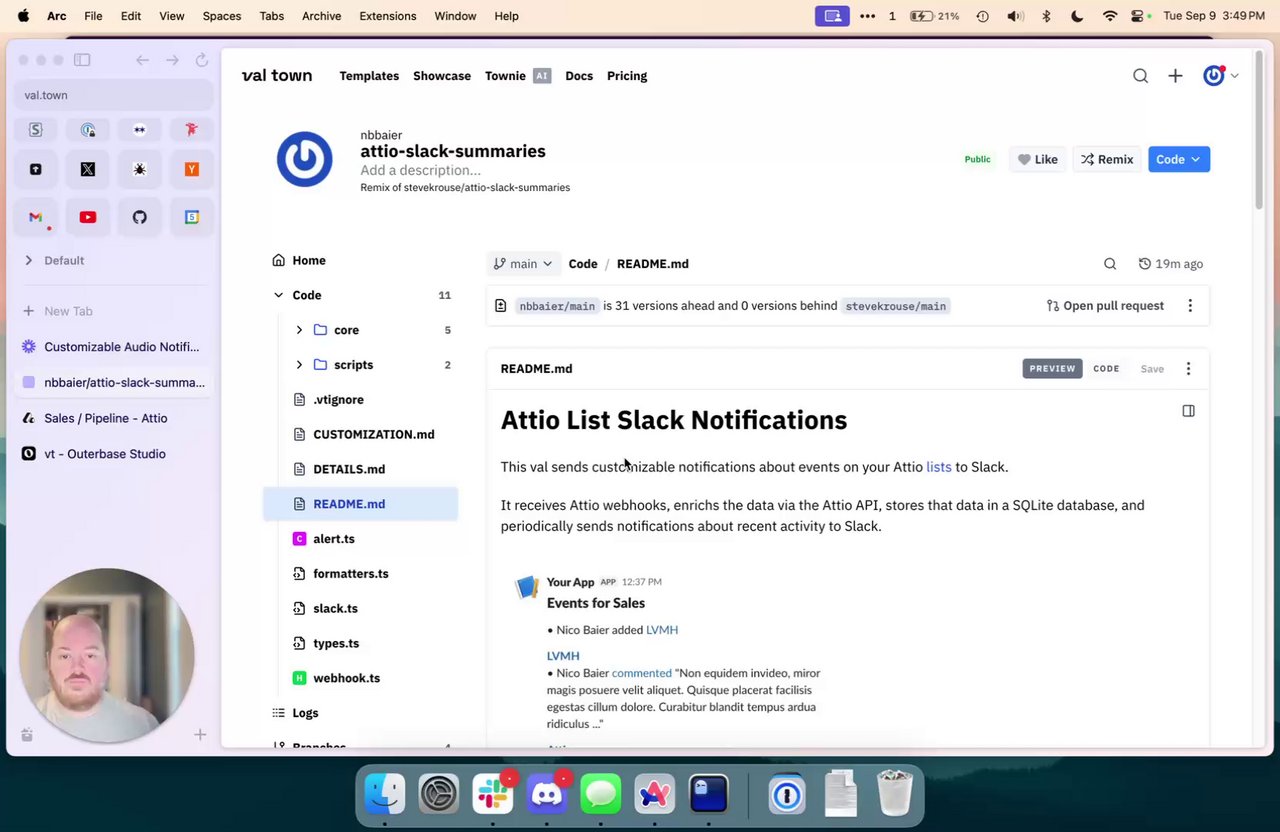
Task: Click the 'Add a description...' field
Action: (420, 170)
